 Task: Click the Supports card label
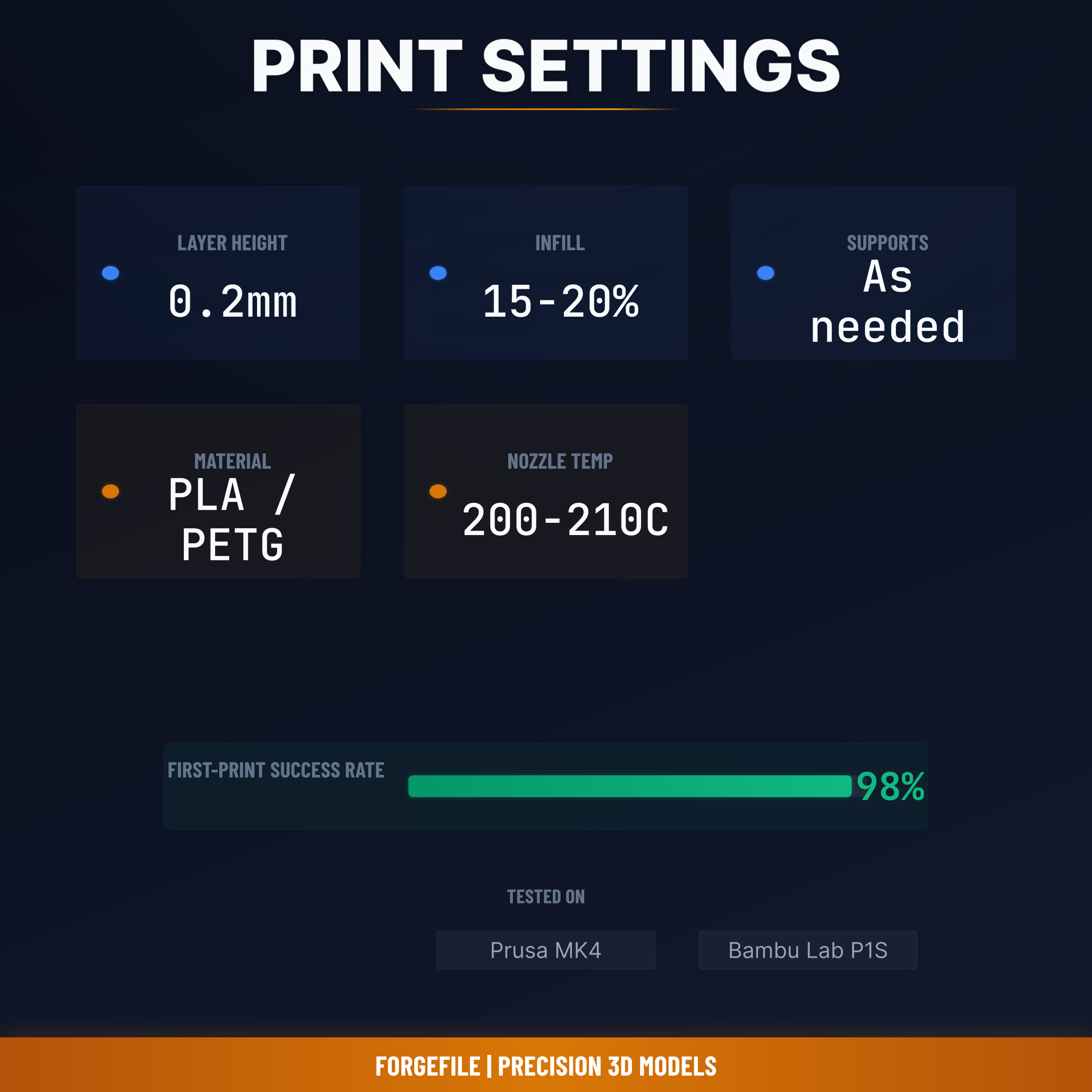tap(887, 243)
